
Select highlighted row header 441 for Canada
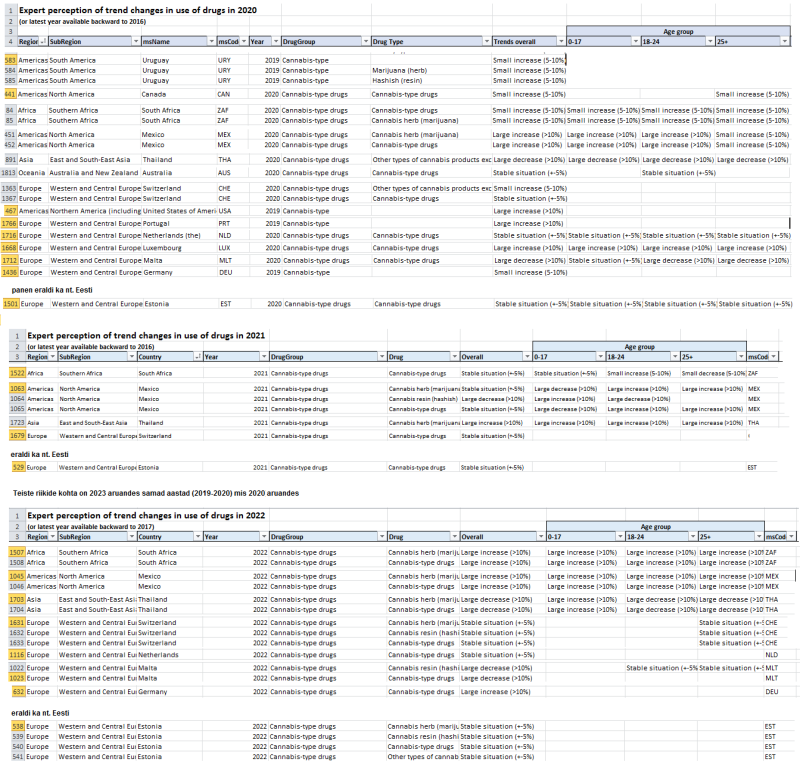pos(10,93)
